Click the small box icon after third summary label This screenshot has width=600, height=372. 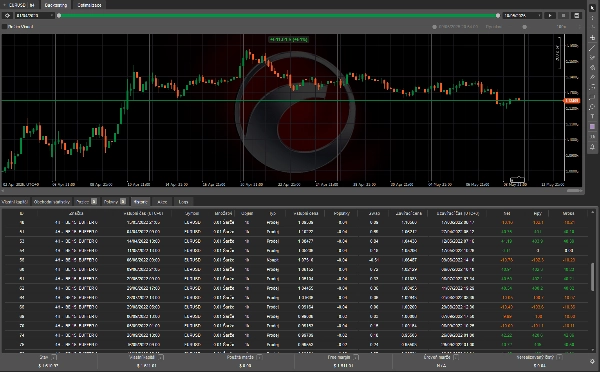pyautogui.click(x=259, y=357)
